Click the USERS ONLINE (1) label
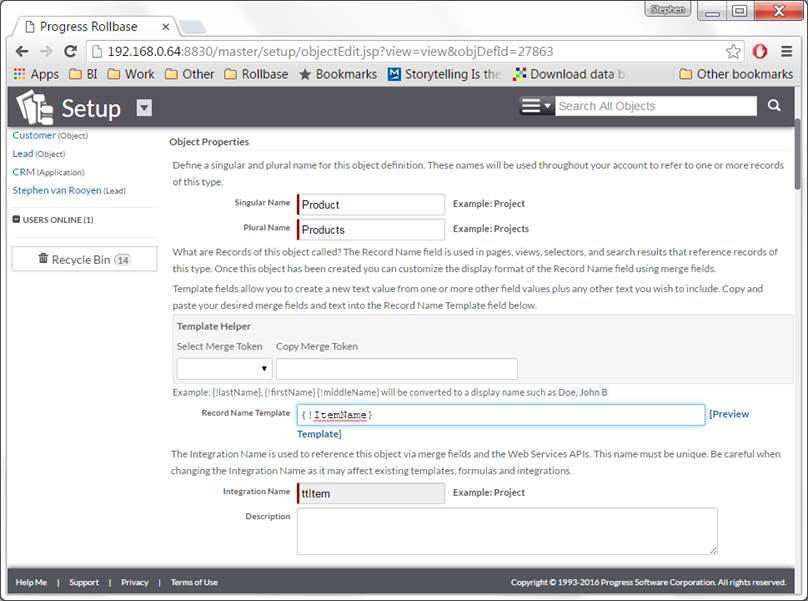The height and width of the screenshot is (601, 808). pyautogui.click(x=58, y=220)
